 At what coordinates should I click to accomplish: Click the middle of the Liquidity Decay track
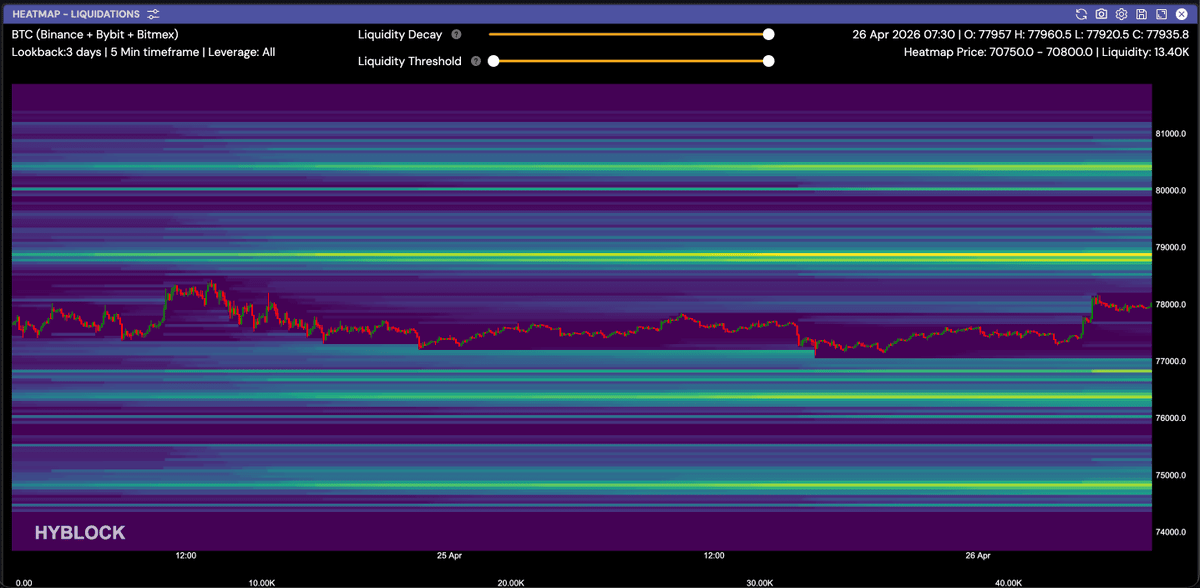(628, 34)
